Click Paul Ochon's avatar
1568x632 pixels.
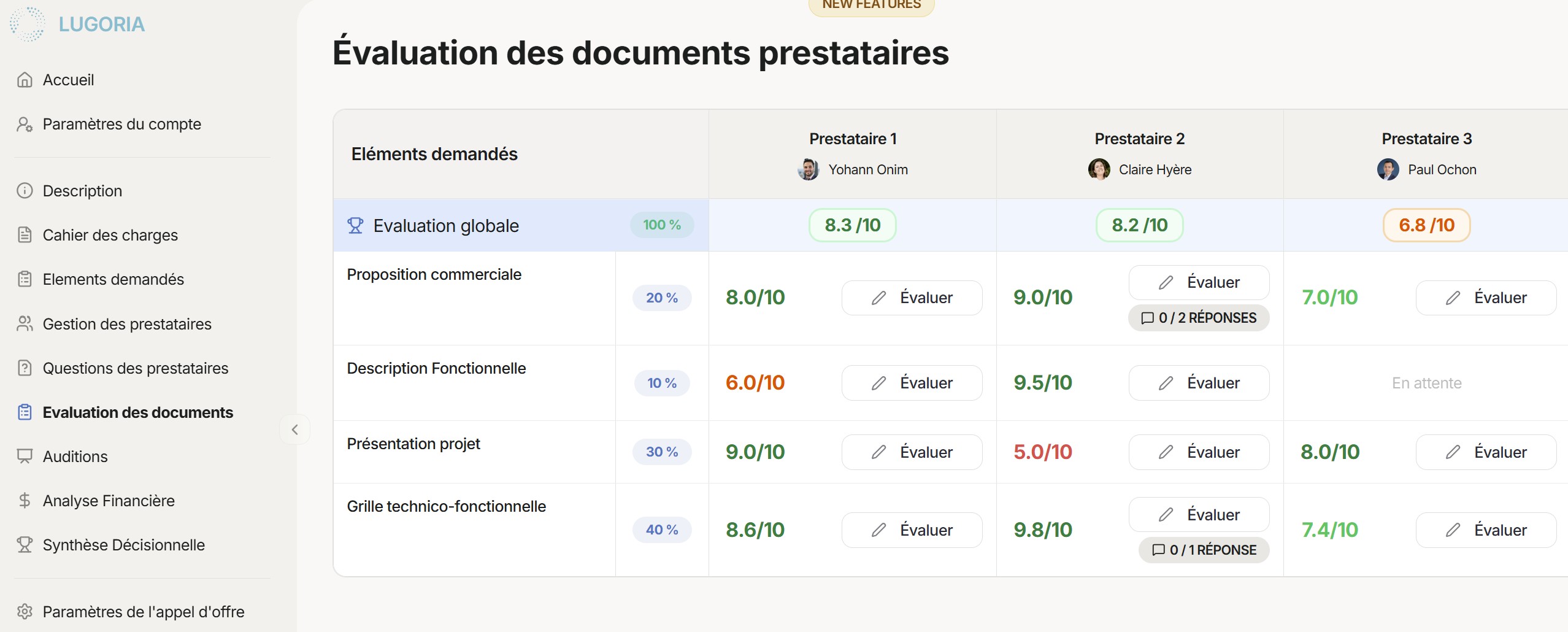click(x=1388, y=169)
